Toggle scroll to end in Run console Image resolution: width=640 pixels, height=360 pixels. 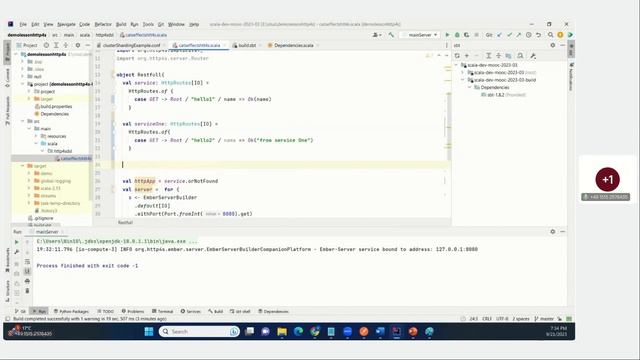click(x=27, y=271)
